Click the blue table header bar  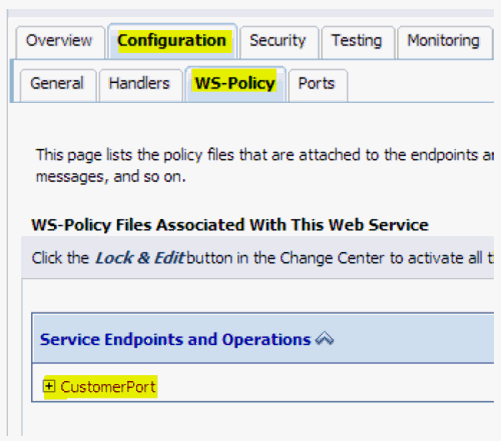click(x=263, y=338)
